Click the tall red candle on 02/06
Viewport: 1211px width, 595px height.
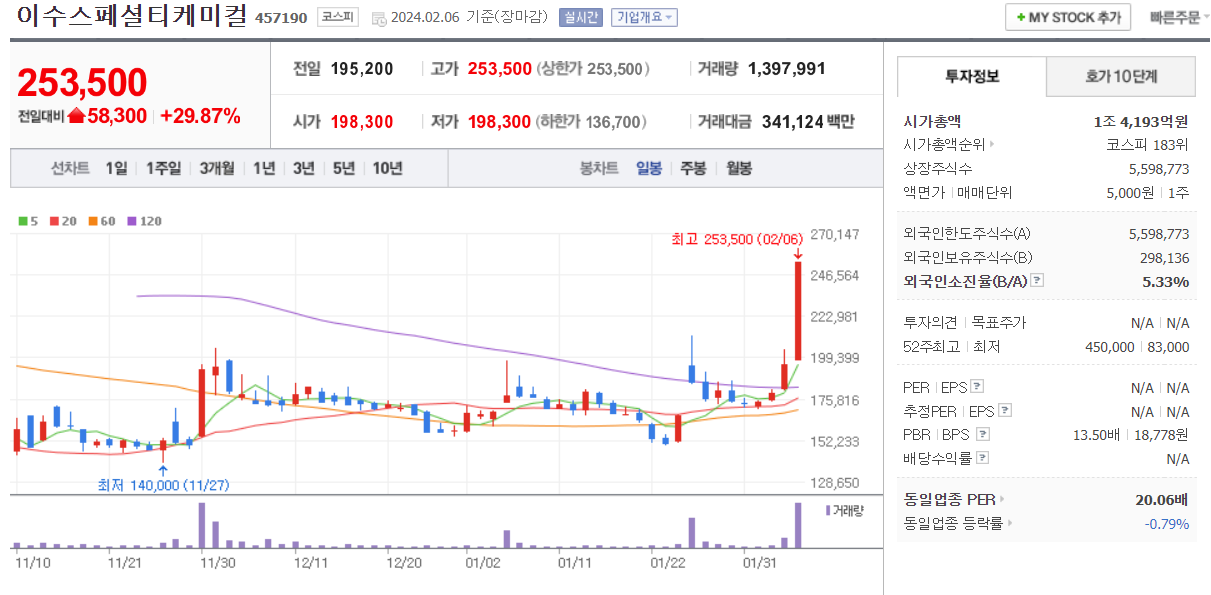pyautogui.click(x=798, y=310)
